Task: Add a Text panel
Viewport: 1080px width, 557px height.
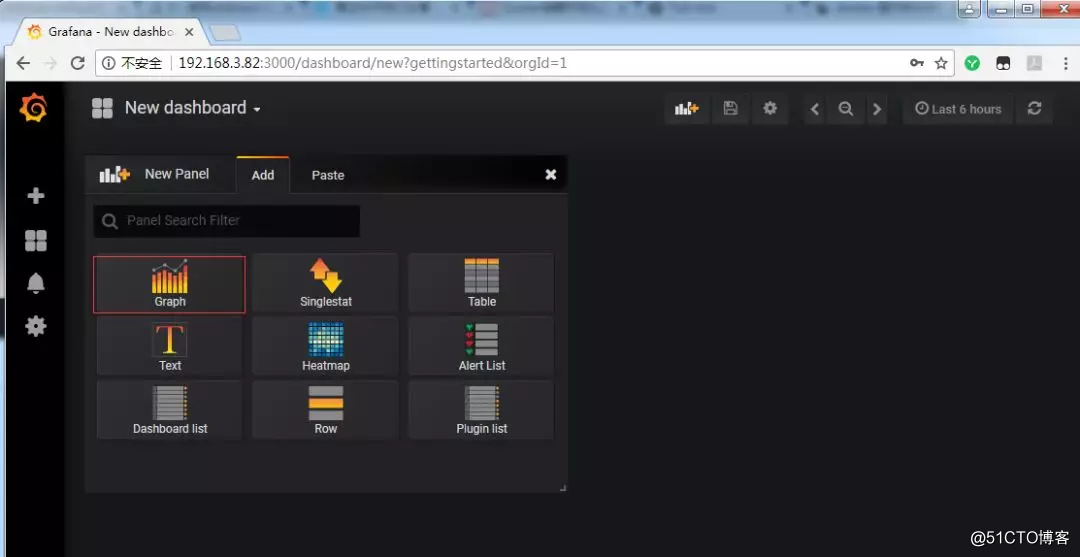Action: (169, 346)
